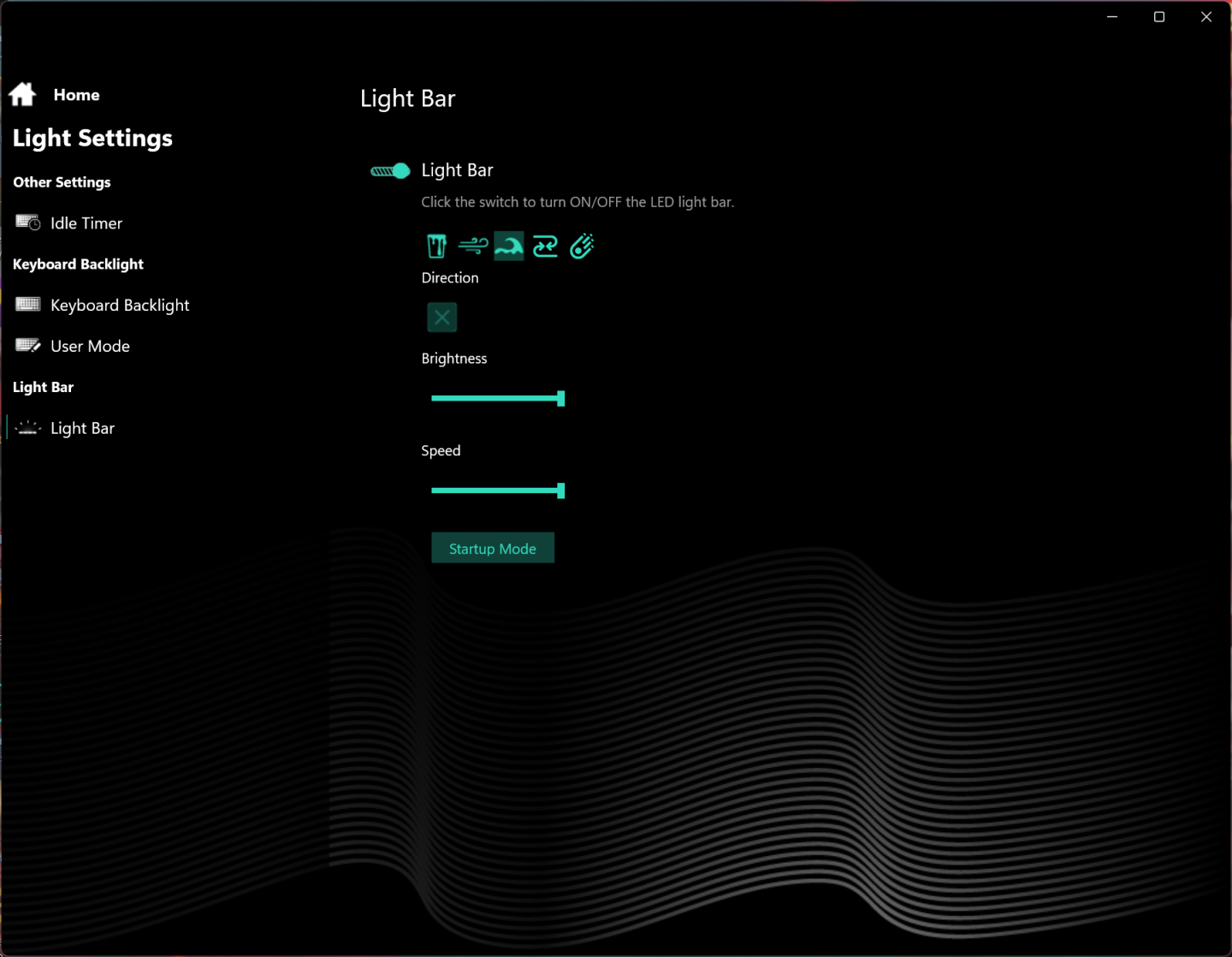Click the 'Brightness' label
1232x957 pixels.
pyautogui.click(x=454, y=359)
